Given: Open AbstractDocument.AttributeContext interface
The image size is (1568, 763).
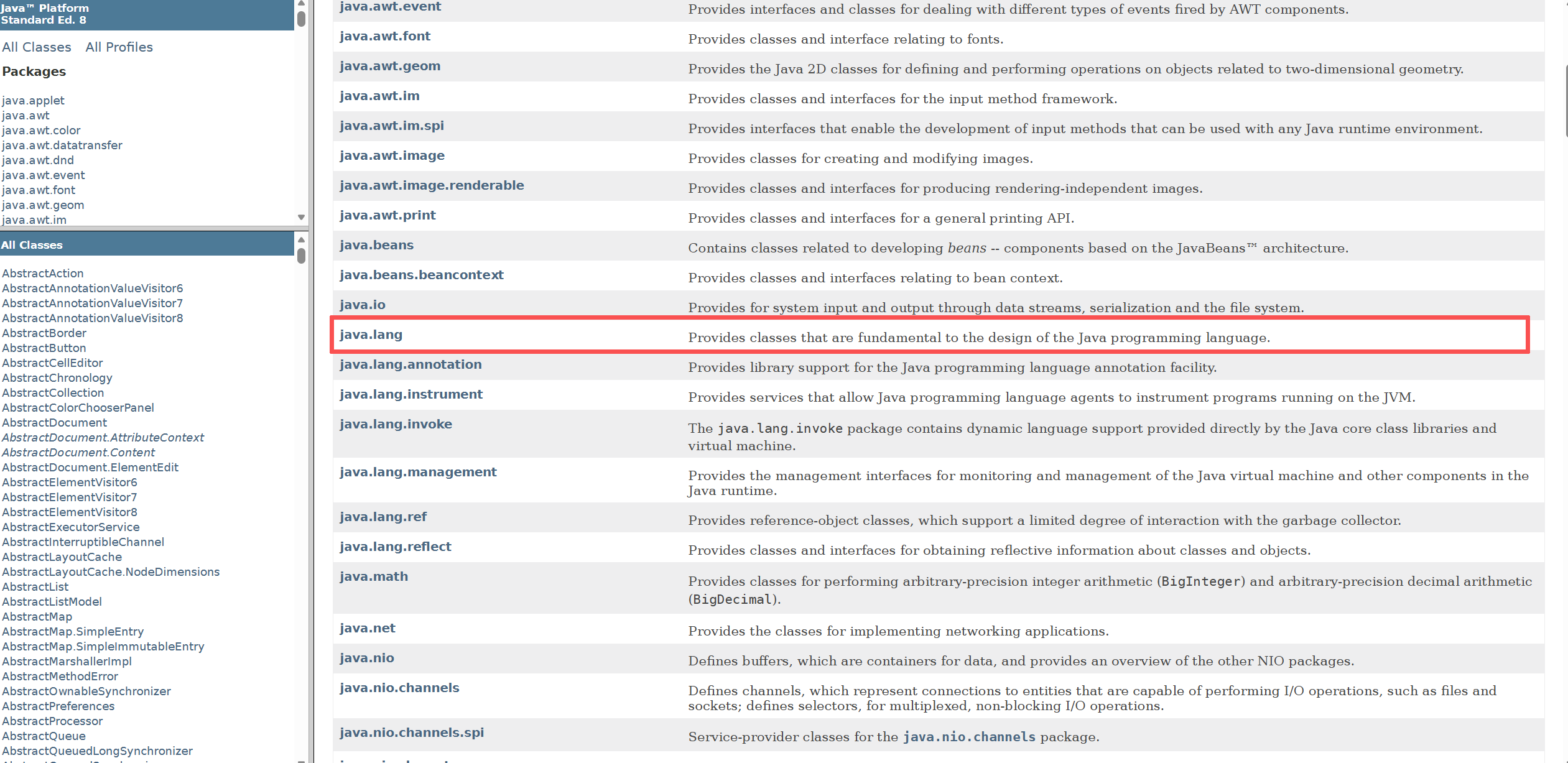Looking at the screenshot, I should tap(103, 438).
